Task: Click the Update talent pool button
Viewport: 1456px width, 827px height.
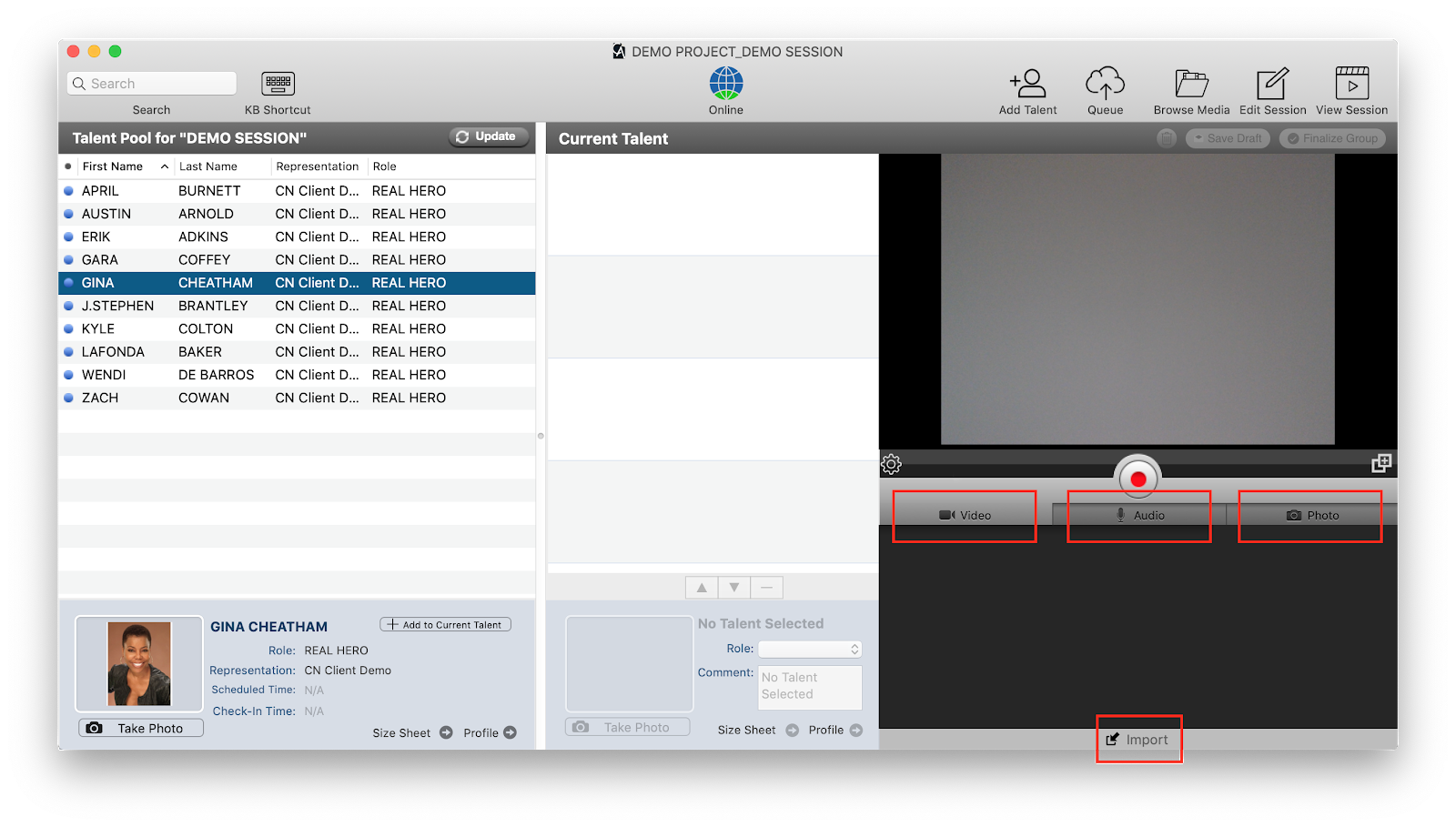Action: coord(488,136)
